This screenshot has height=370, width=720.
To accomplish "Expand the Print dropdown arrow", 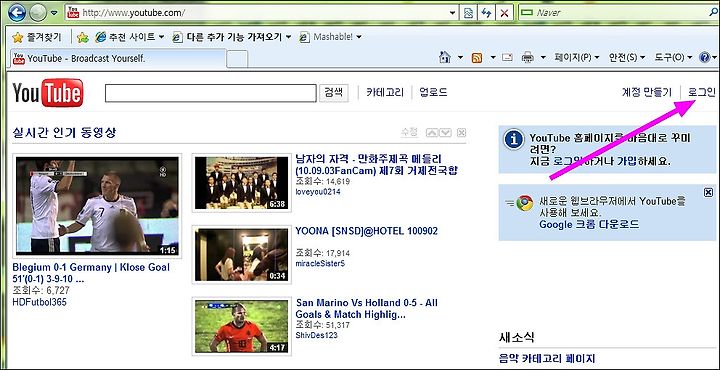I will (x=543, y=58).
